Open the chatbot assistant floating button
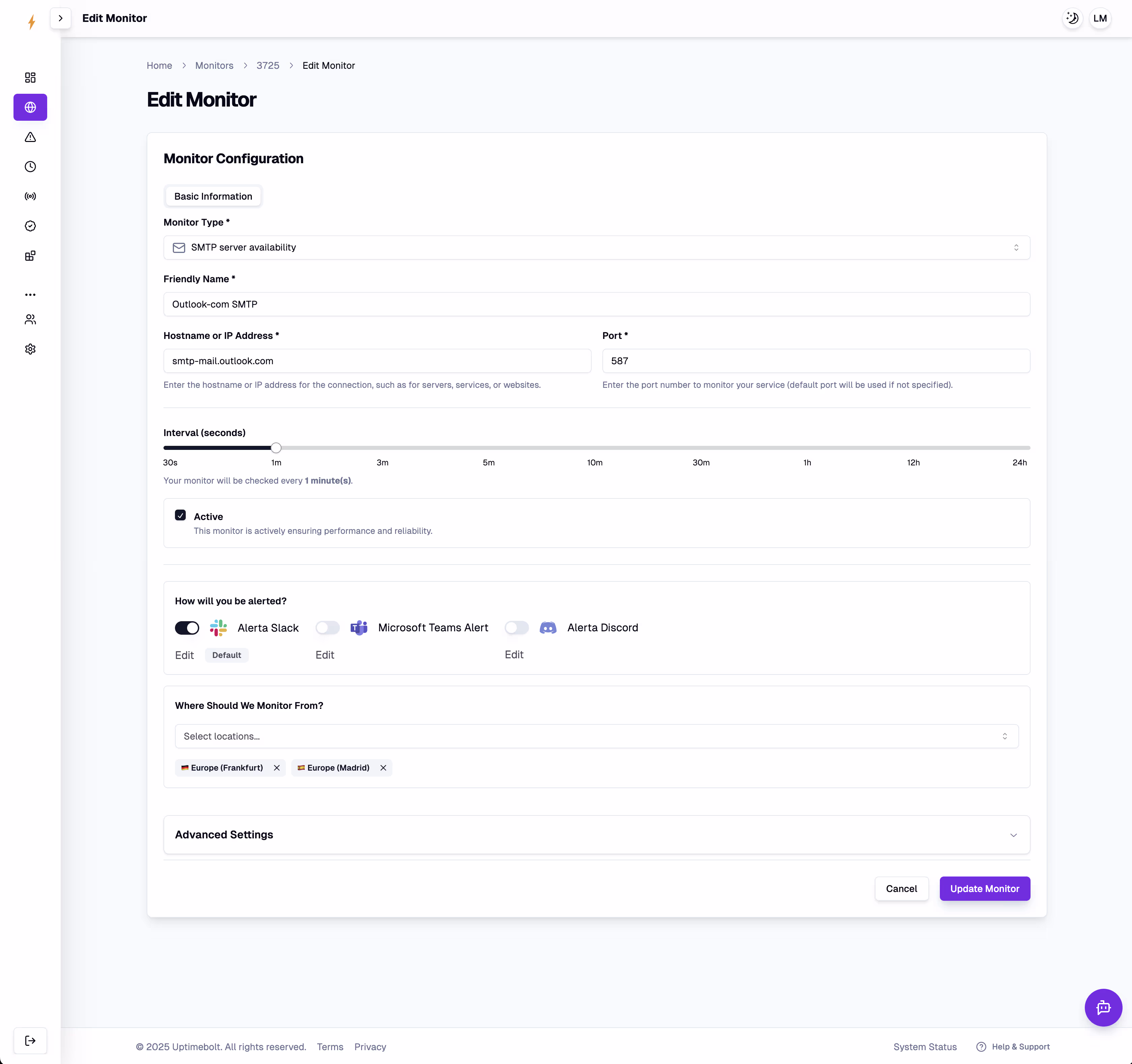 click(1102, 1007)
